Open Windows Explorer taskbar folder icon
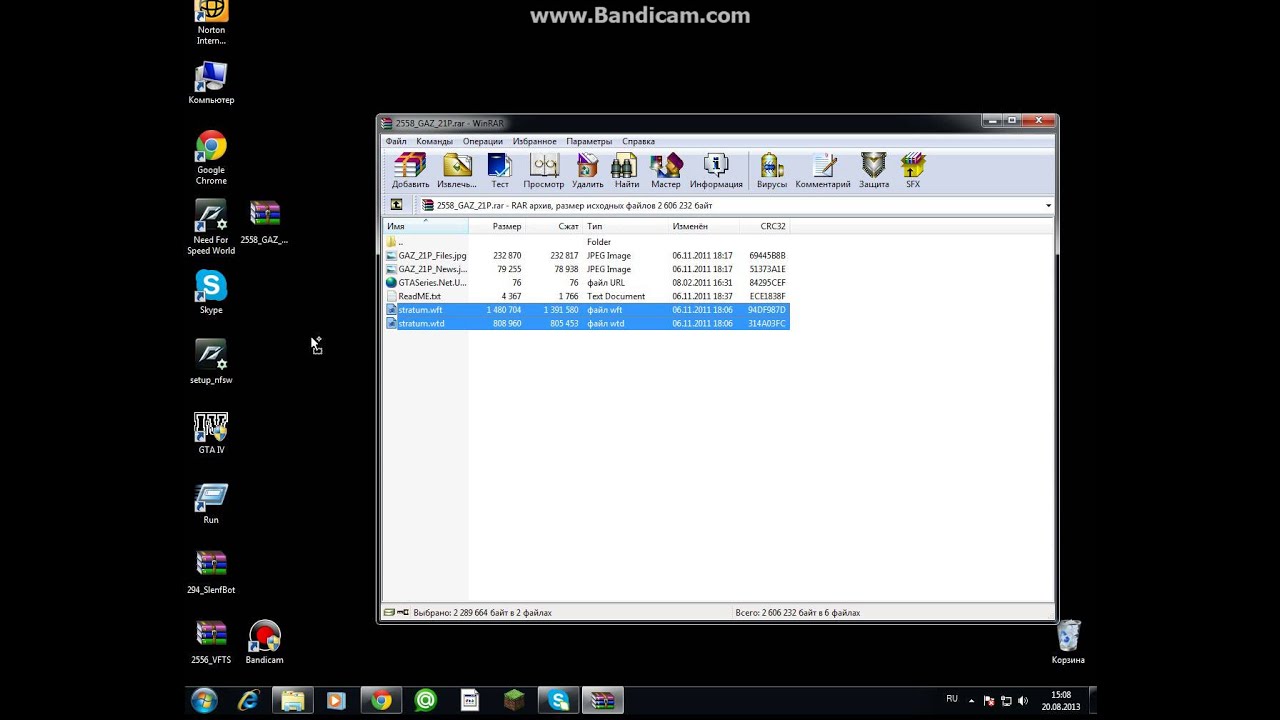1280x720 pixels. tap(292, 700)
